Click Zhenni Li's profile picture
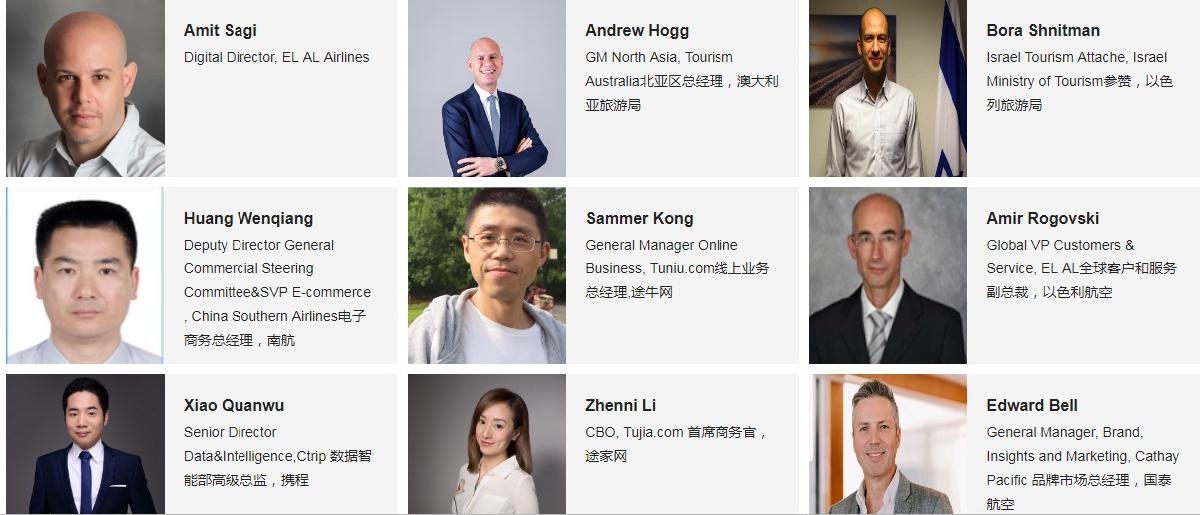This screenshot has height=515, width=1200. pos(487,444)
